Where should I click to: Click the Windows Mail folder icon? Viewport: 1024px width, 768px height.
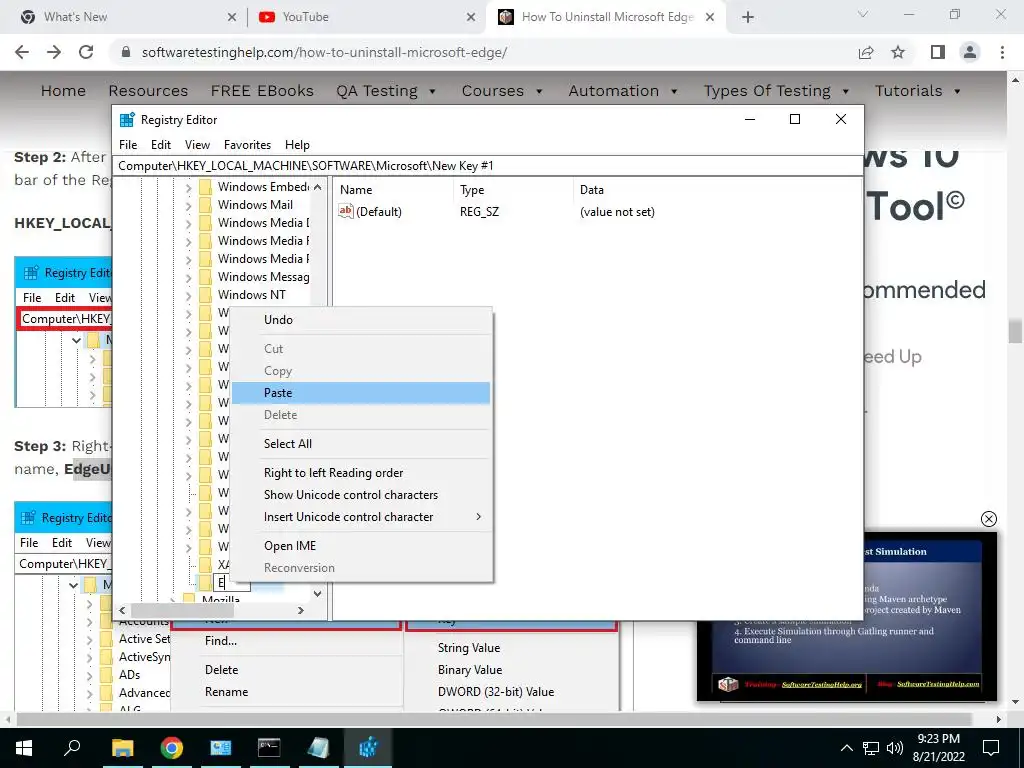[x=205, y=205]
